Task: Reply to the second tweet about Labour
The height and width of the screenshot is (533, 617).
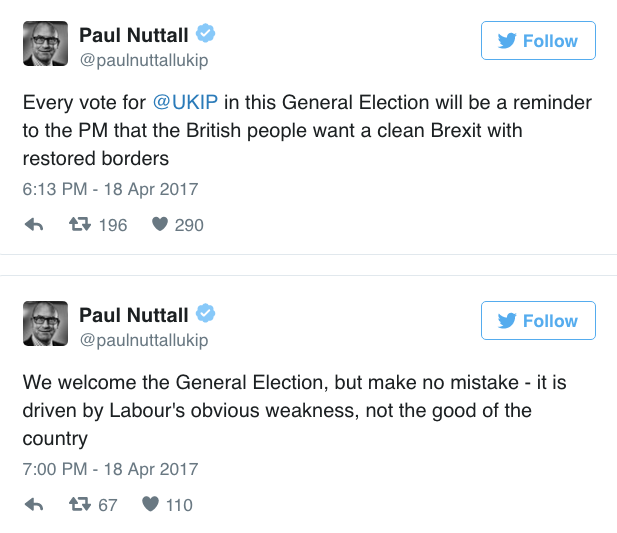Action: point(33,505)
